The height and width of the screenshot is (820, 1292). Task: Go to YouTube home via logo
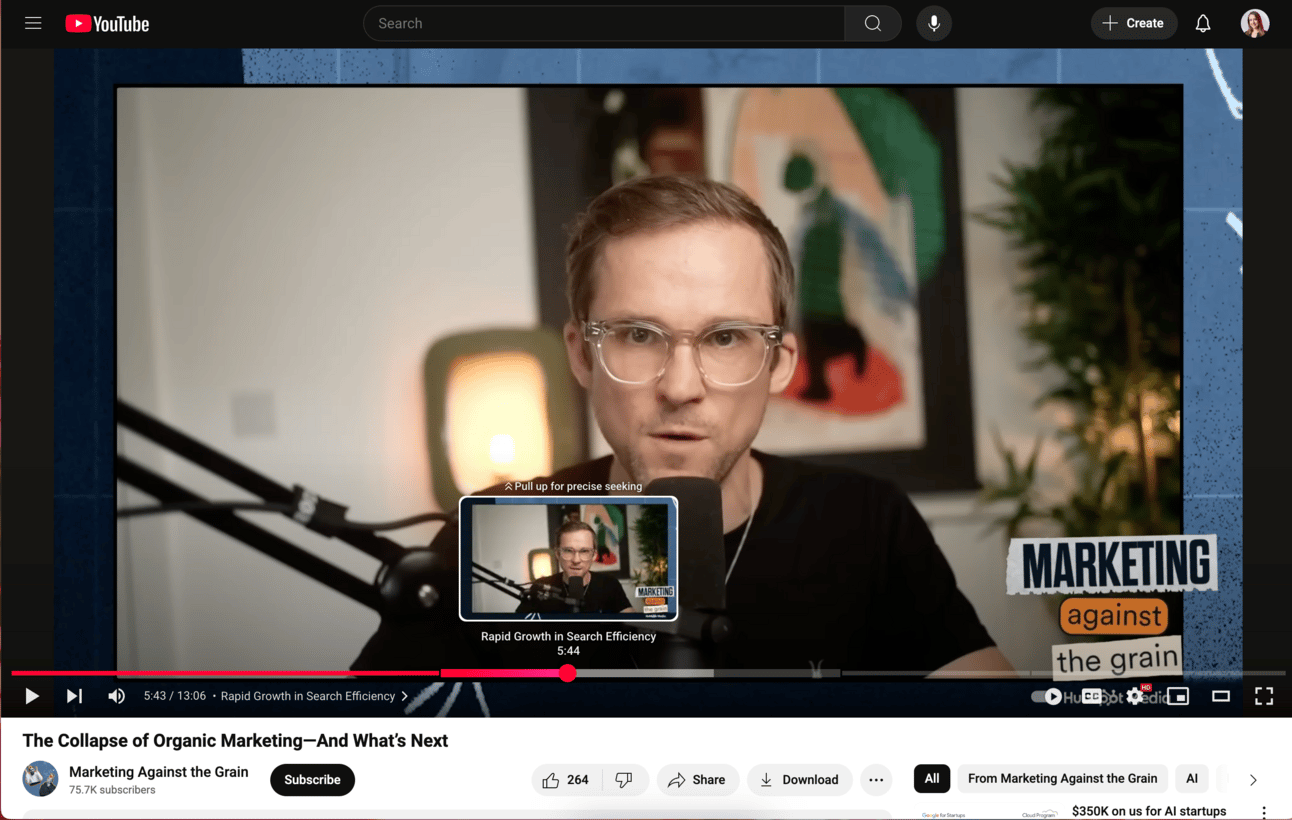pos(107,24)
